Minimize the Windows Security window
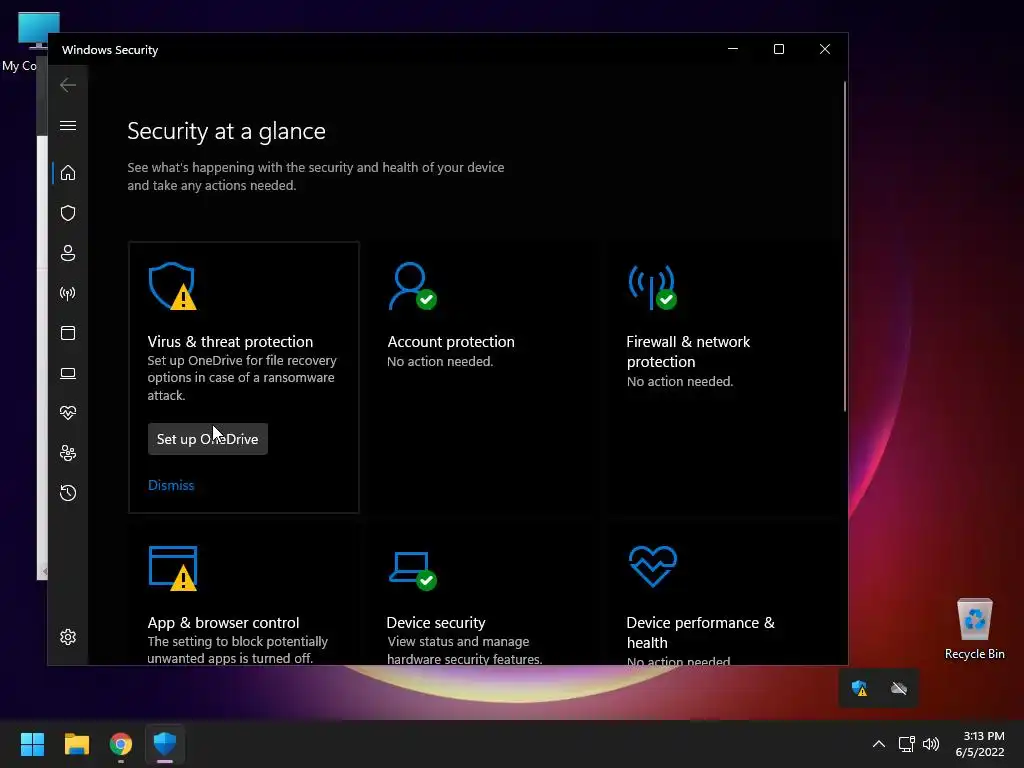The width and height of the screenshot is (1024, 768). (733, 49)
